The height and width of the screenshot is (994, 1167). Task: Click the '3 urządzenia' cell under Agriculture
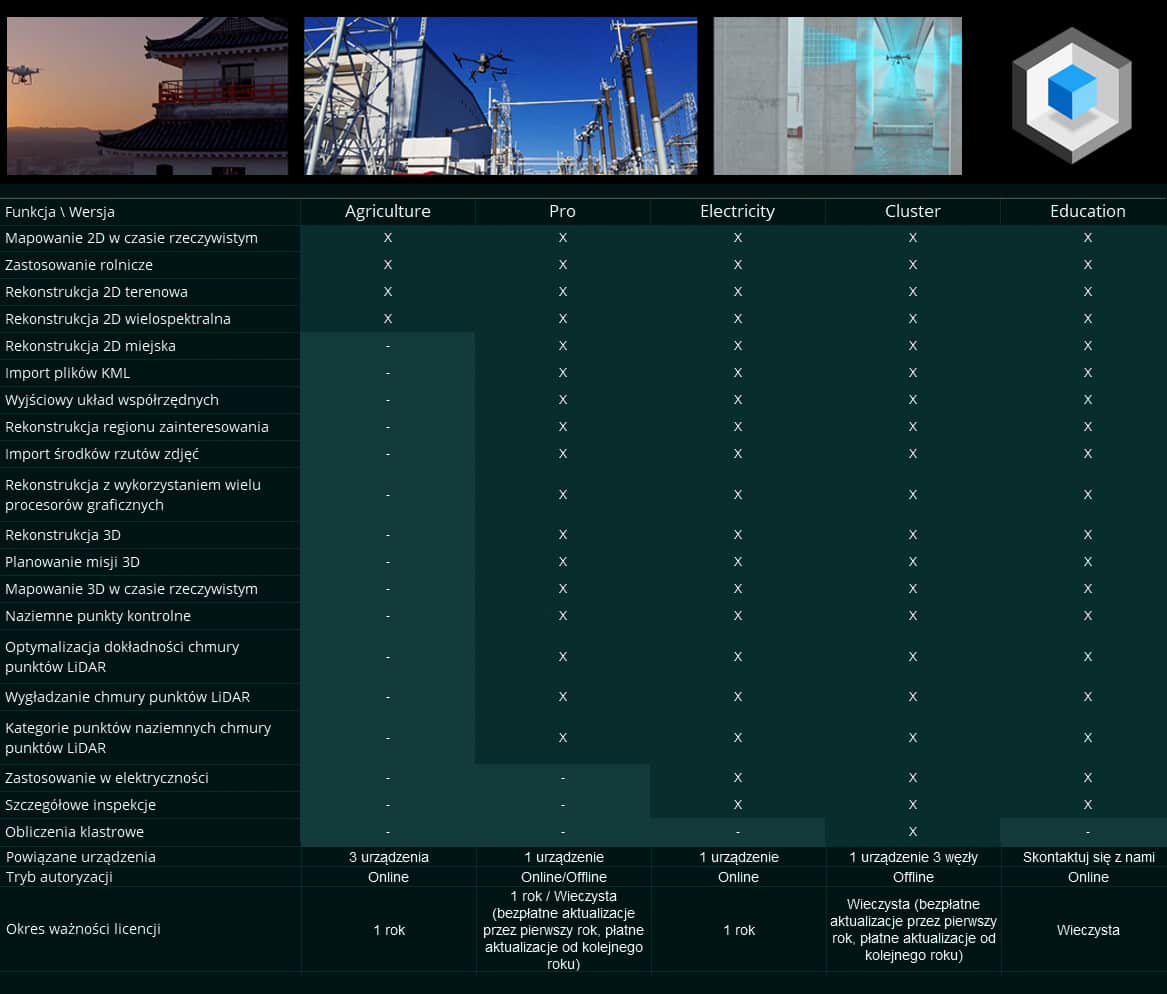point(388,857)
